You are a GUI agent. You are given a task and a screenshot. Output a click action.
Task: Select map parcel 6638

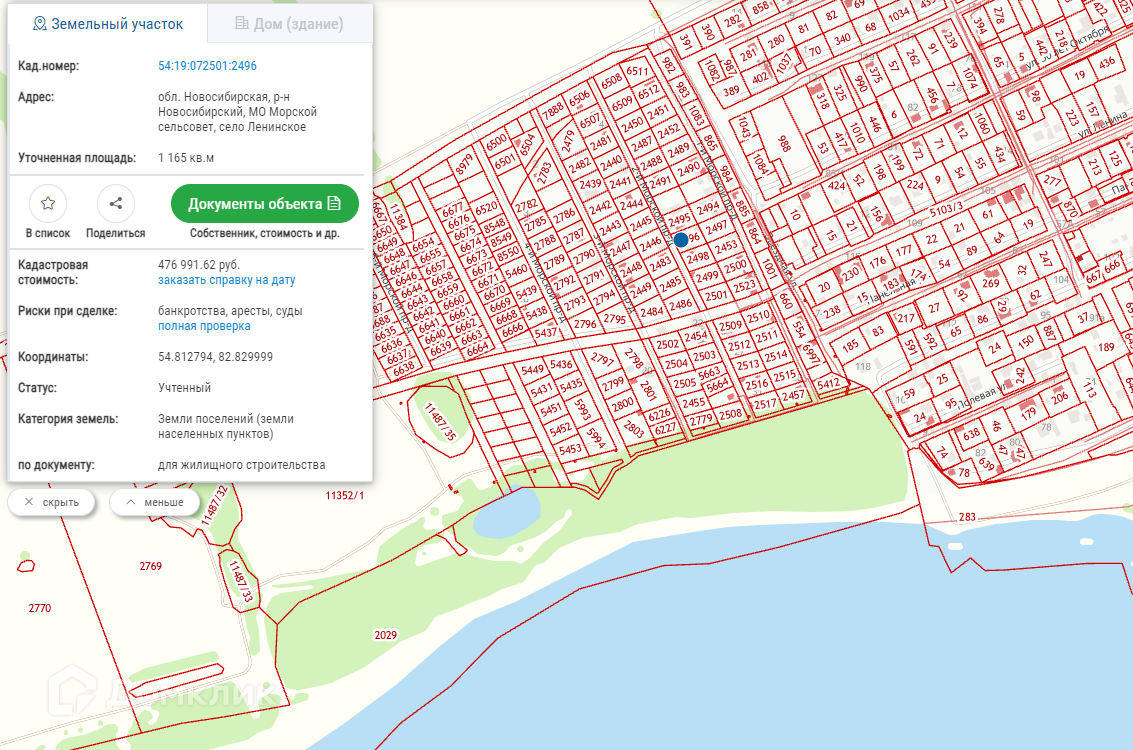click(x=403, y=368)
